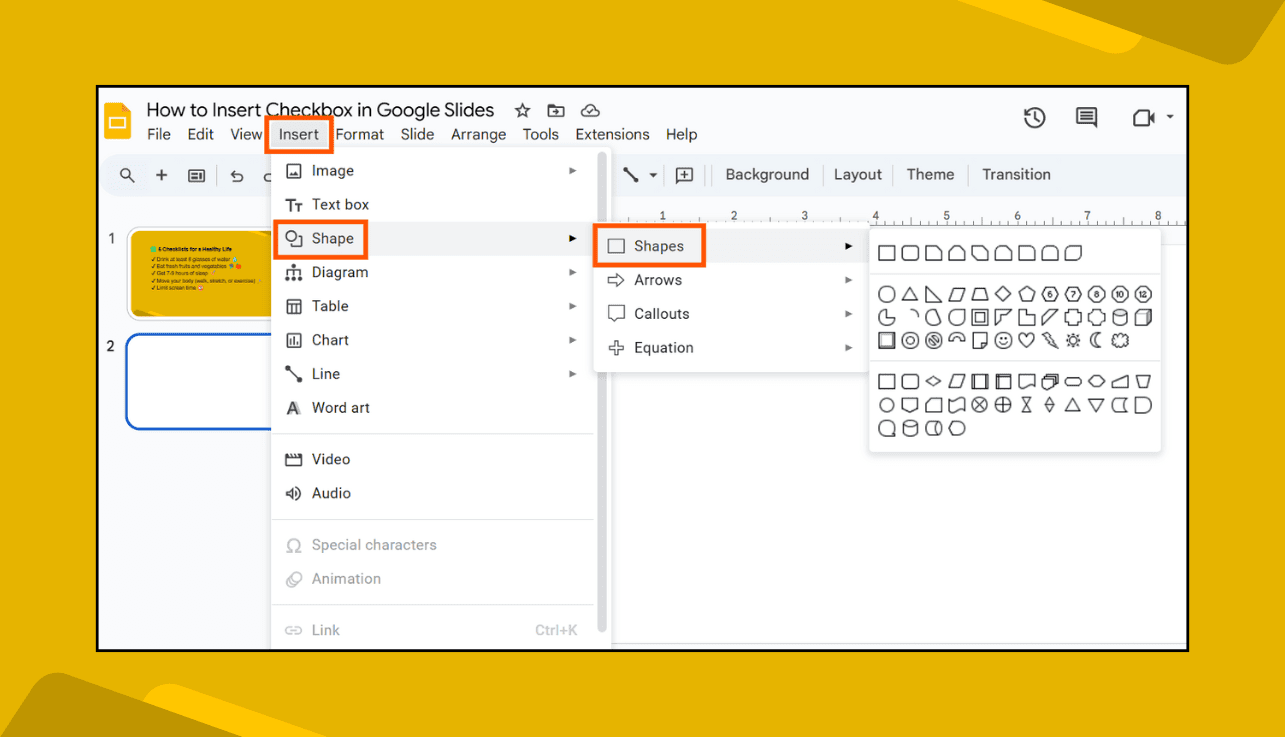Join a video call with camera icon
The image size is (1285, 737).
tap(1144, 117)
